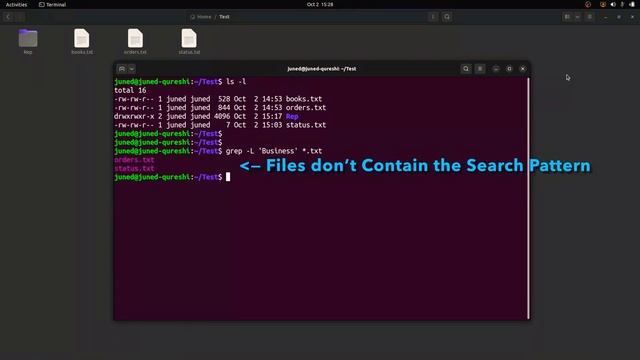The image size is (640, 360).
Task: Click the Terminal vertical scrollbar
Action: (528, 198)
